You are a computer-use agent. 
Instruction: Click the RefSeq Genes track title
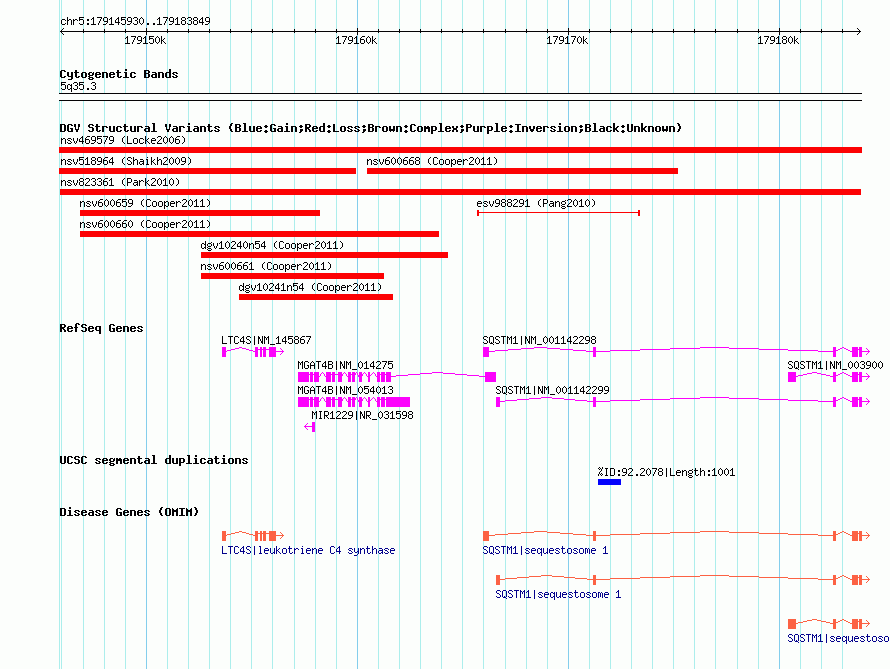[101, 328]
